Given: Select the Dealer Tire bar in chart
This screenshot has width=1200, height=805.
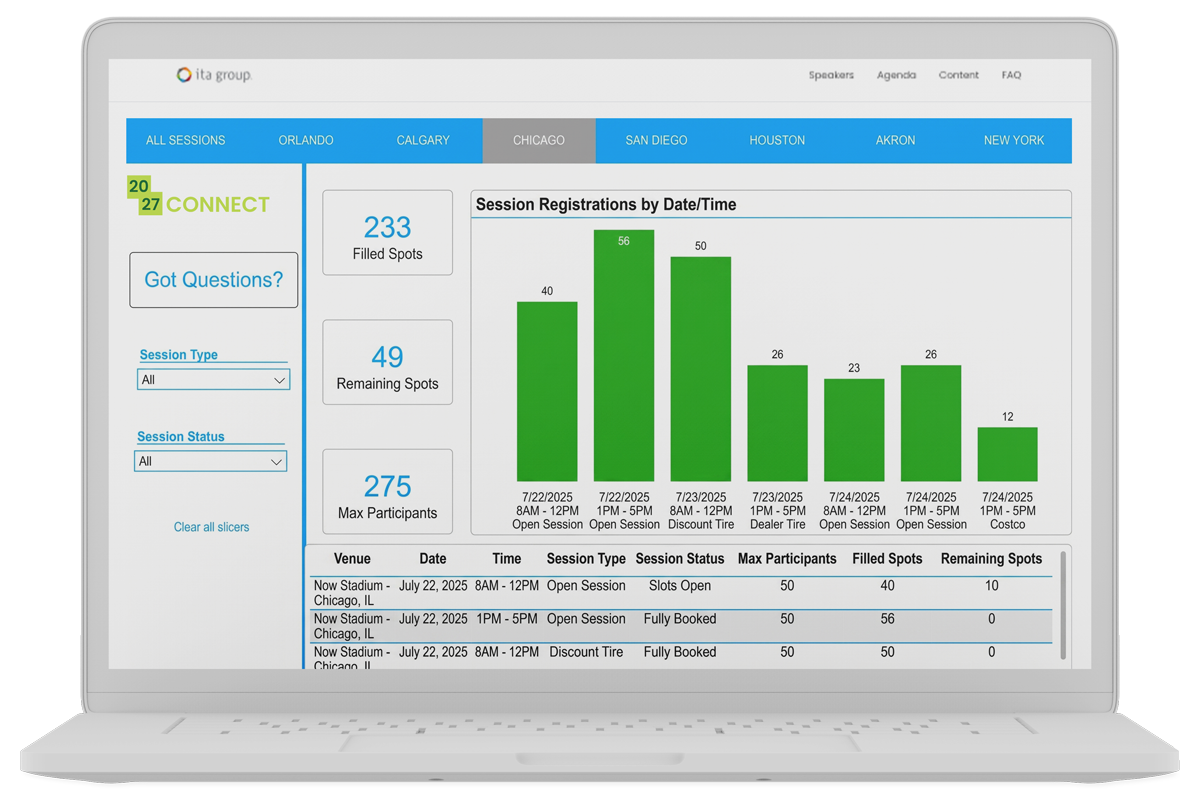Looking at the screenshot, I should (777, 423).
